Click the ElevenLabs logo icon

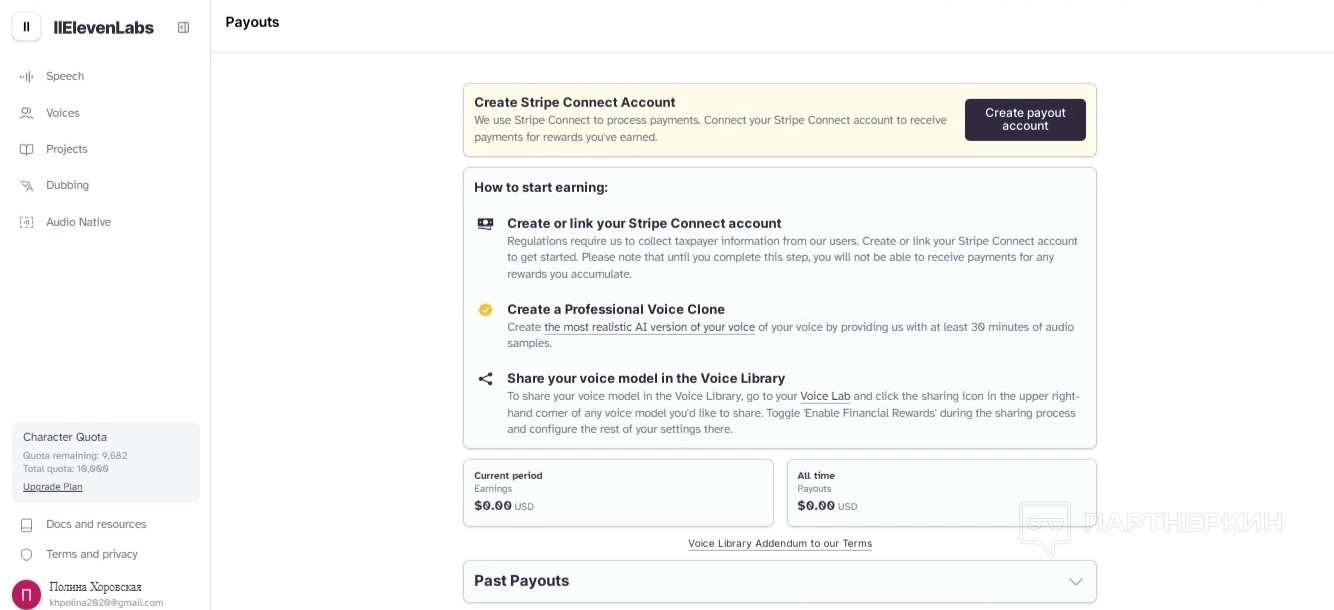click(27, 27)
